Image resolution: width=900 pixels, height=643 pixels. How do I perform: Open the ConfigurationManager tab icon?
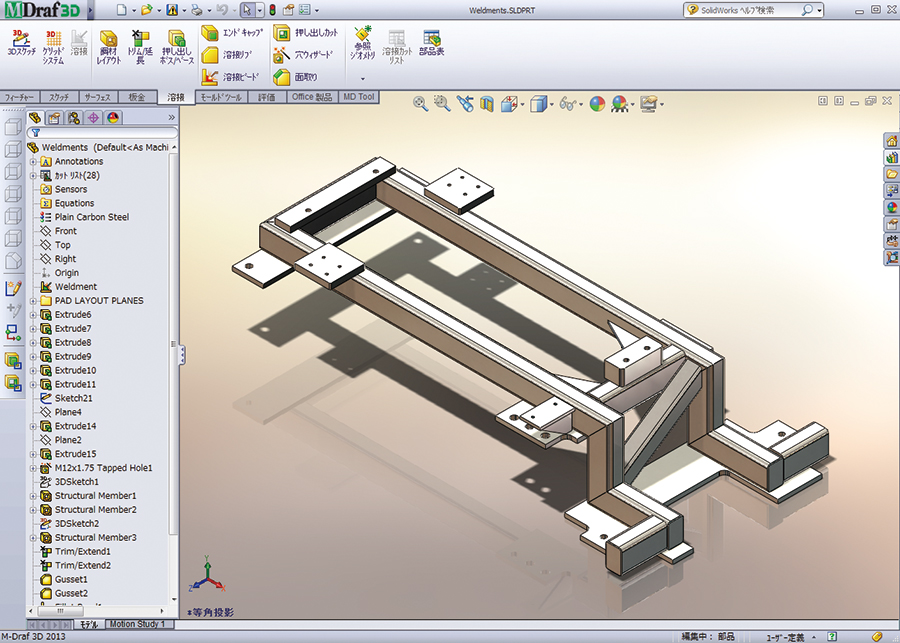pos(73,118)
